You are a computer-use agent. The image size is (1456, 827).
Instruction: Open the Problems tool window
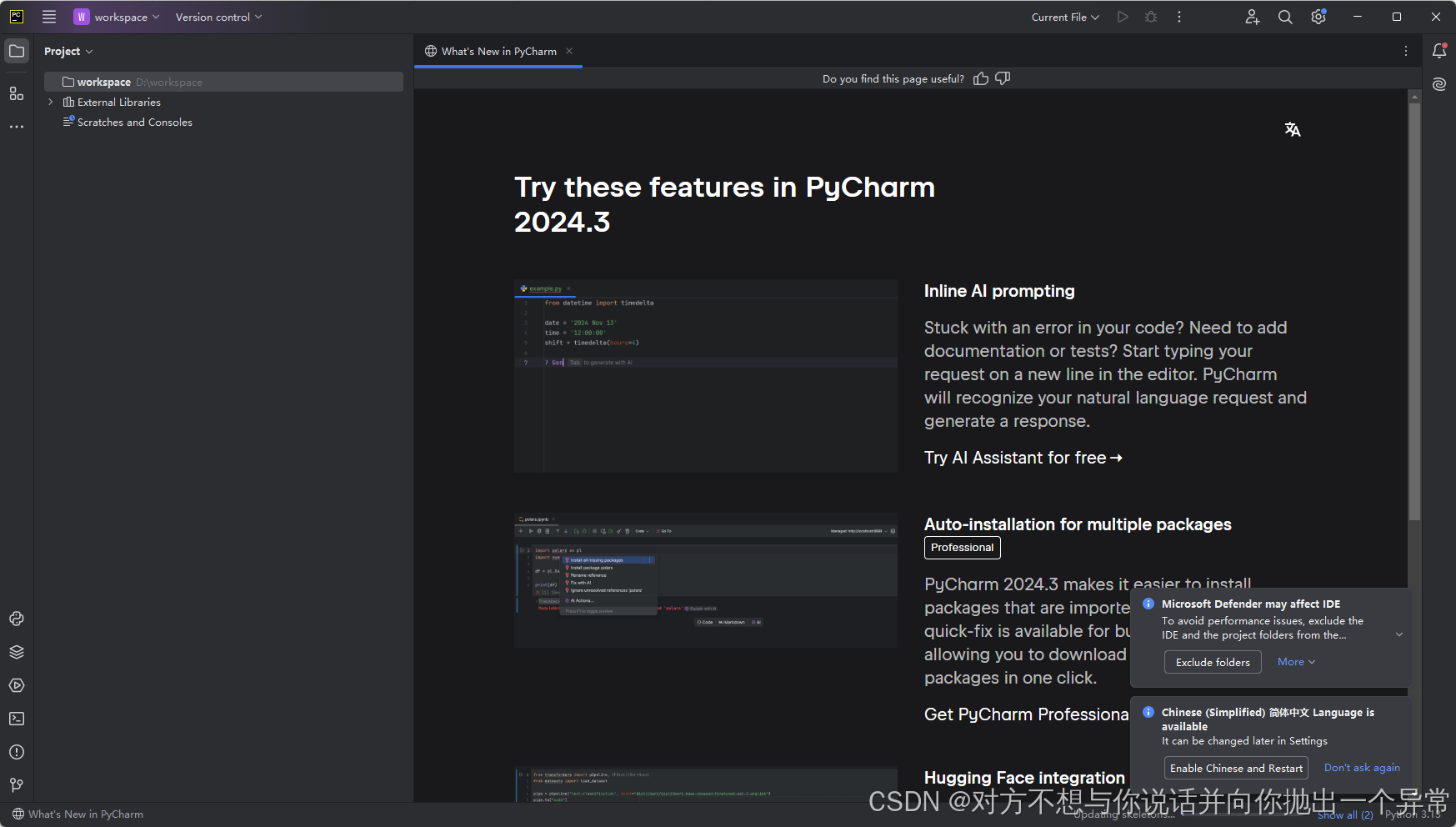17,752
